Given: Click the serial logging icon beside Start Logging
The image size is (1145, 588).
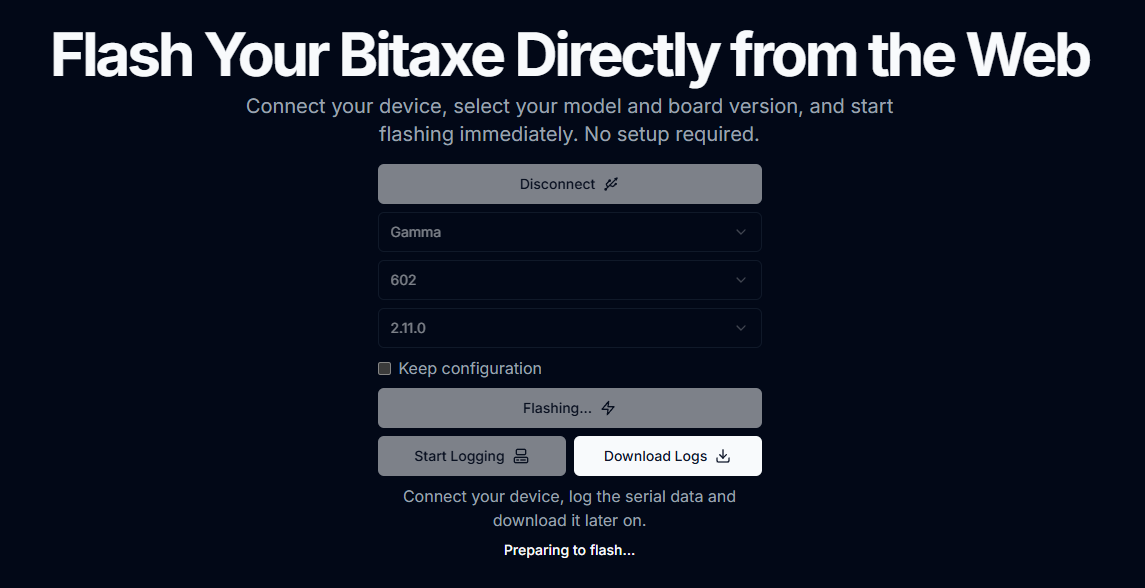Looking at the screenshot, I should (521, 456).
